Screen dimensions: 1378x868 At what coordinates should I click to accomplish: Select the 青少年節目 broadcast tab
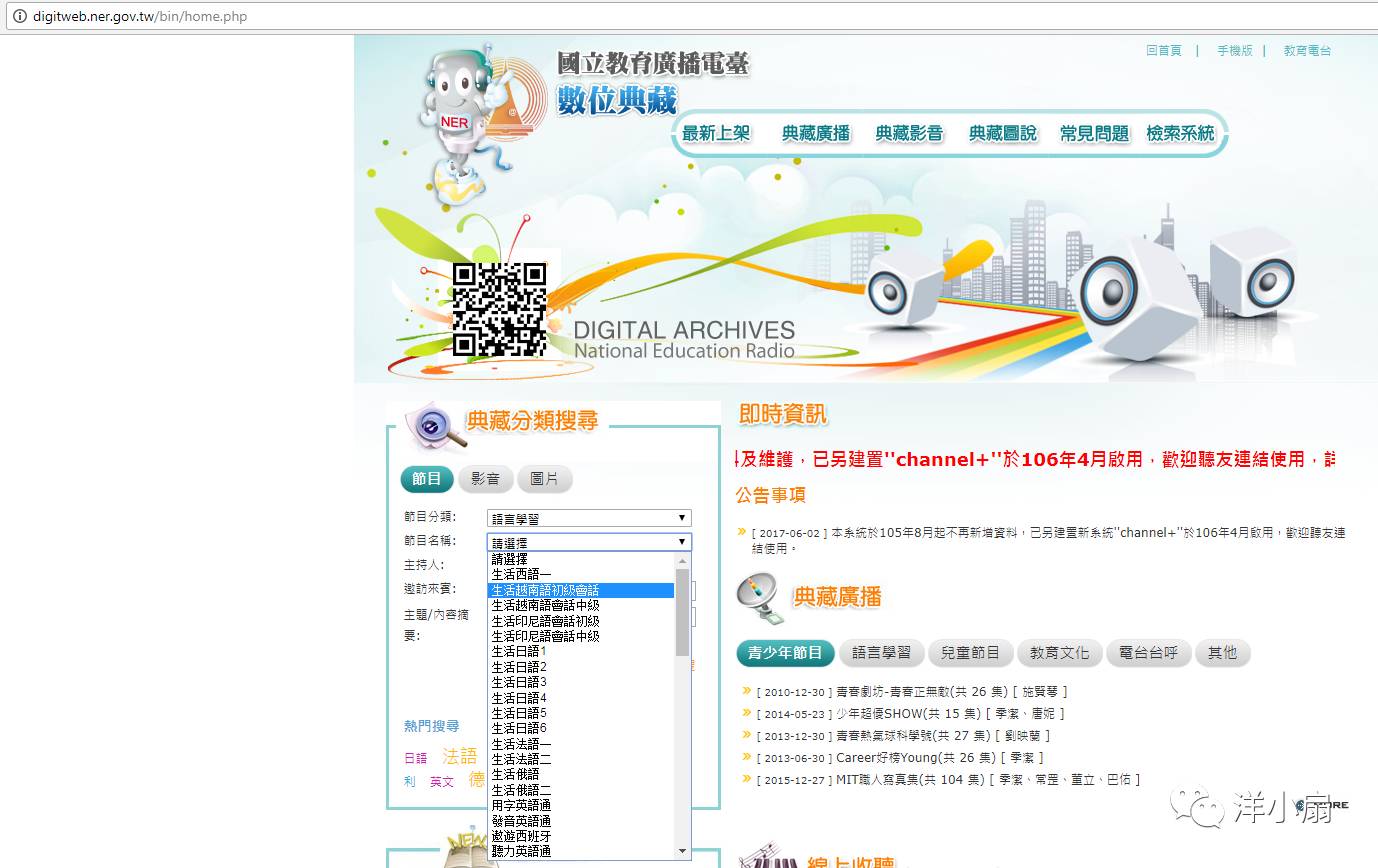[x=785, y=653]
